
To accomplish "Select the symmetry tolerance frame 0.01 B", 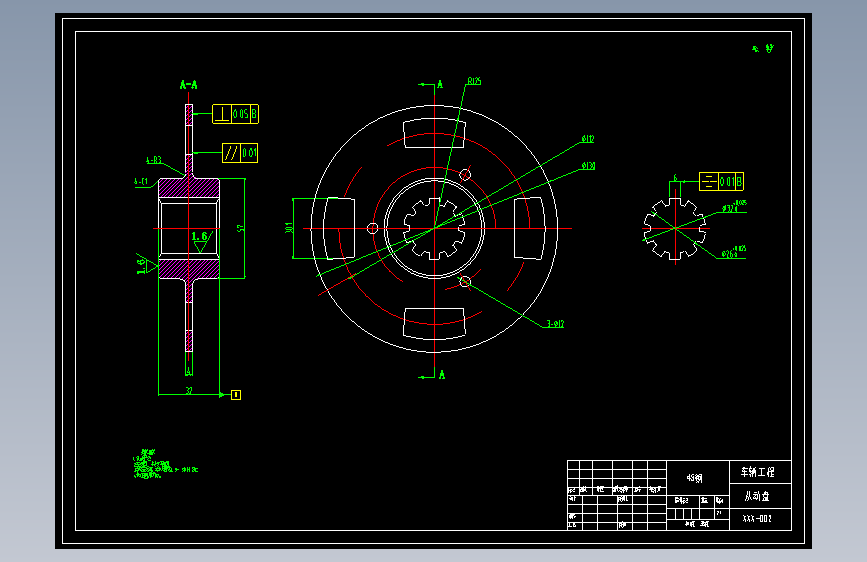I will [721, 181].
